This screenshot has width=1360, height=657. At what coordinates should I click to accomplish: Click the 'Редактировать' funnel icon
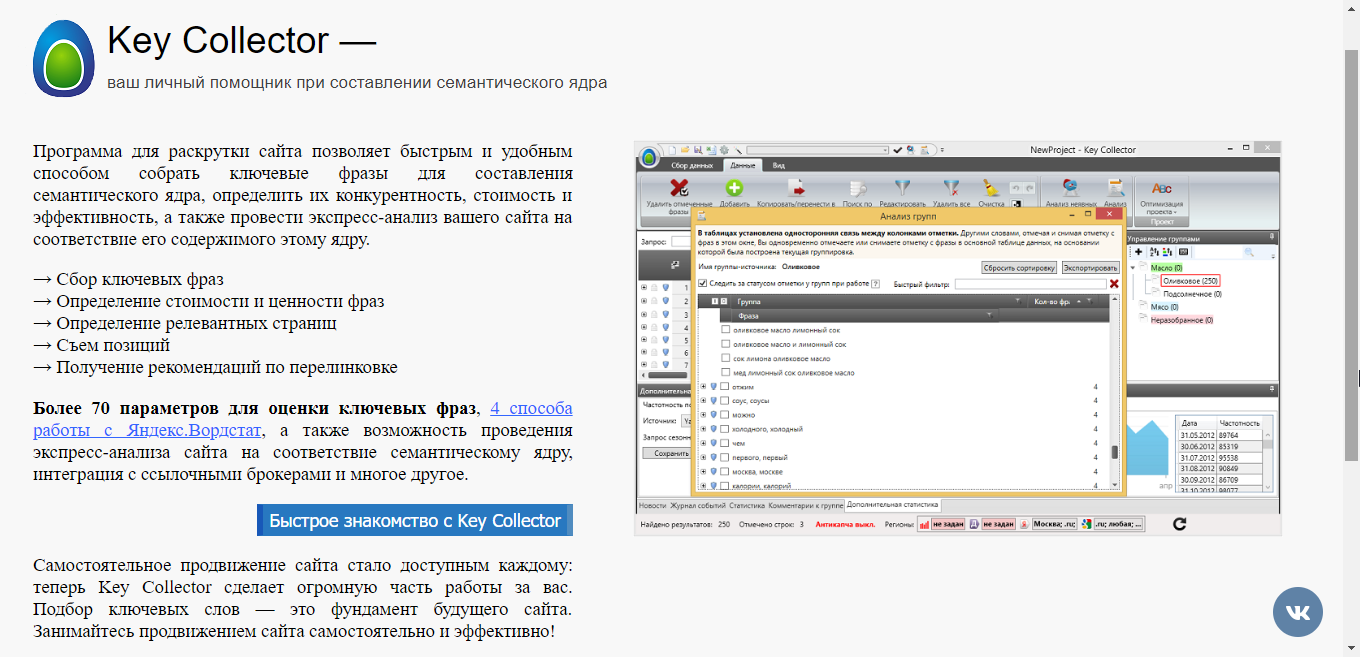pyautogui.click(x=902, y=187)
